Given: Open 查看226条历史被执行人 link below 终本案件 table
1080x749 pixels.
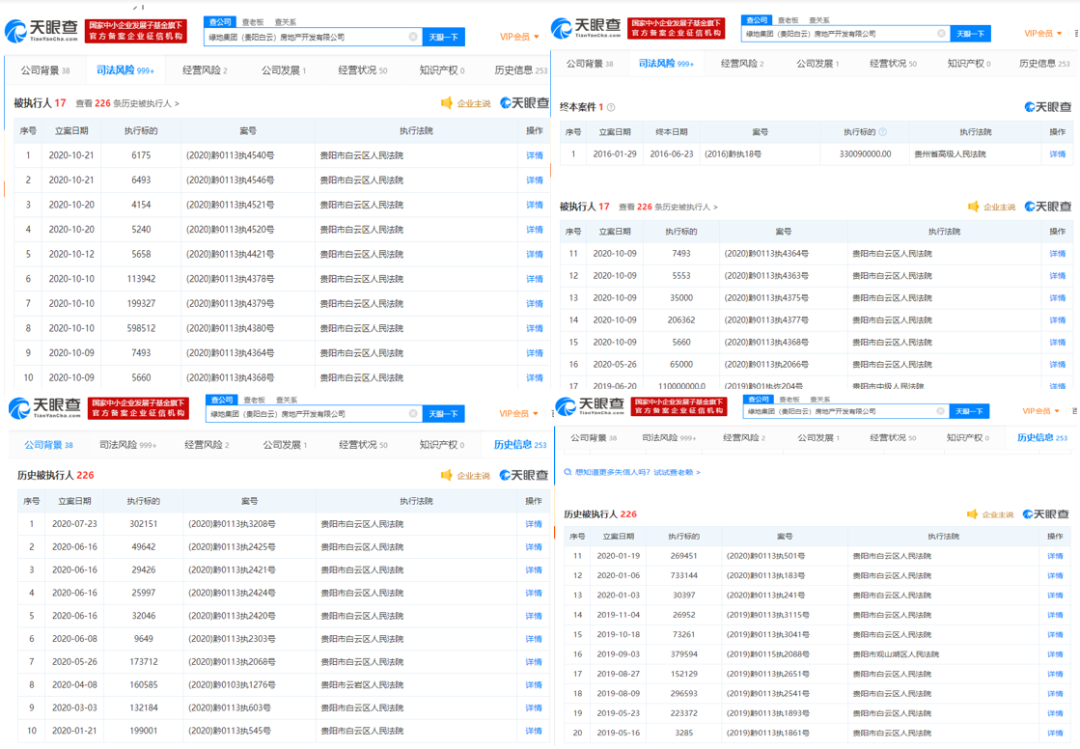Looking at the screenshot, I should [x=668, y=207].
